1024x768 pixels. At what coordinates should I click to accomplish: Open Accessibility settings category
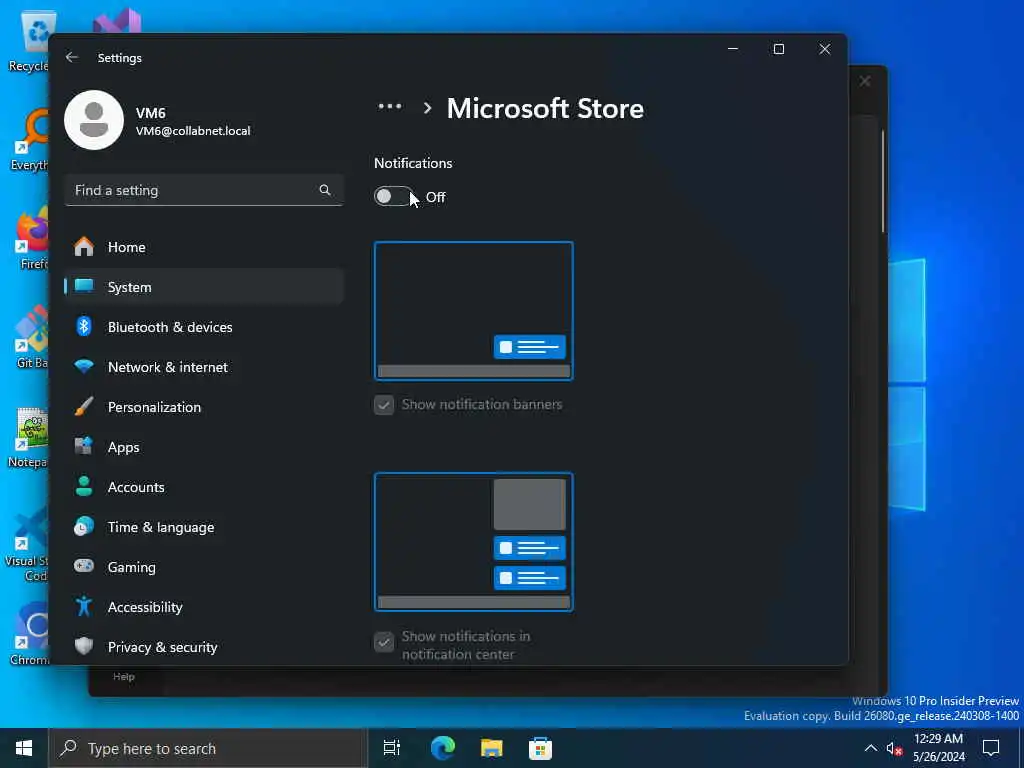click(204, 607)
